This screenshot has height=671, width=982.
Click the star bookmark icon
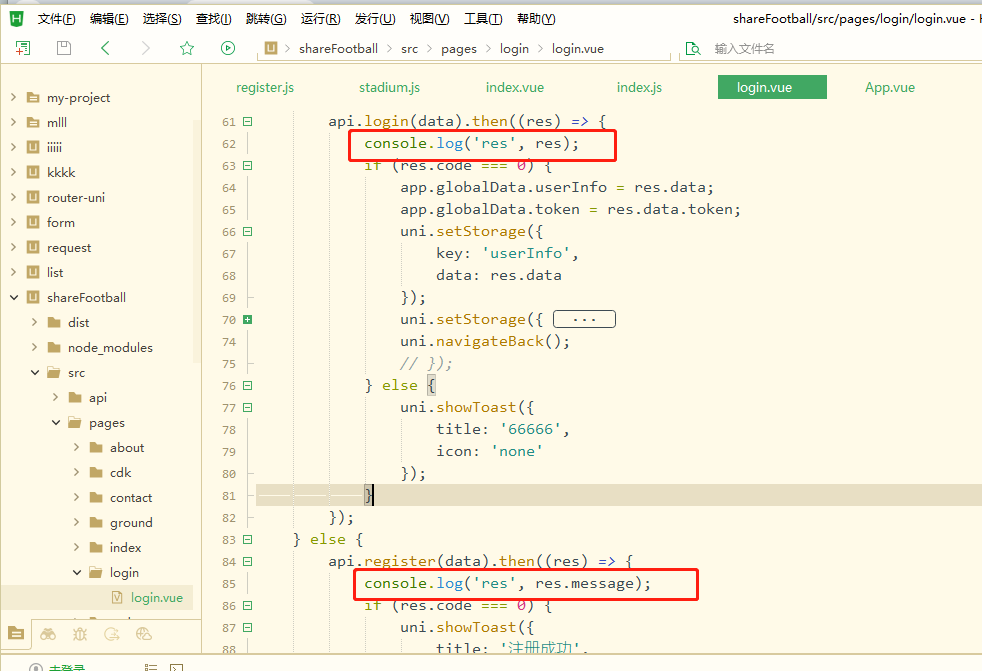click(186, 48)
